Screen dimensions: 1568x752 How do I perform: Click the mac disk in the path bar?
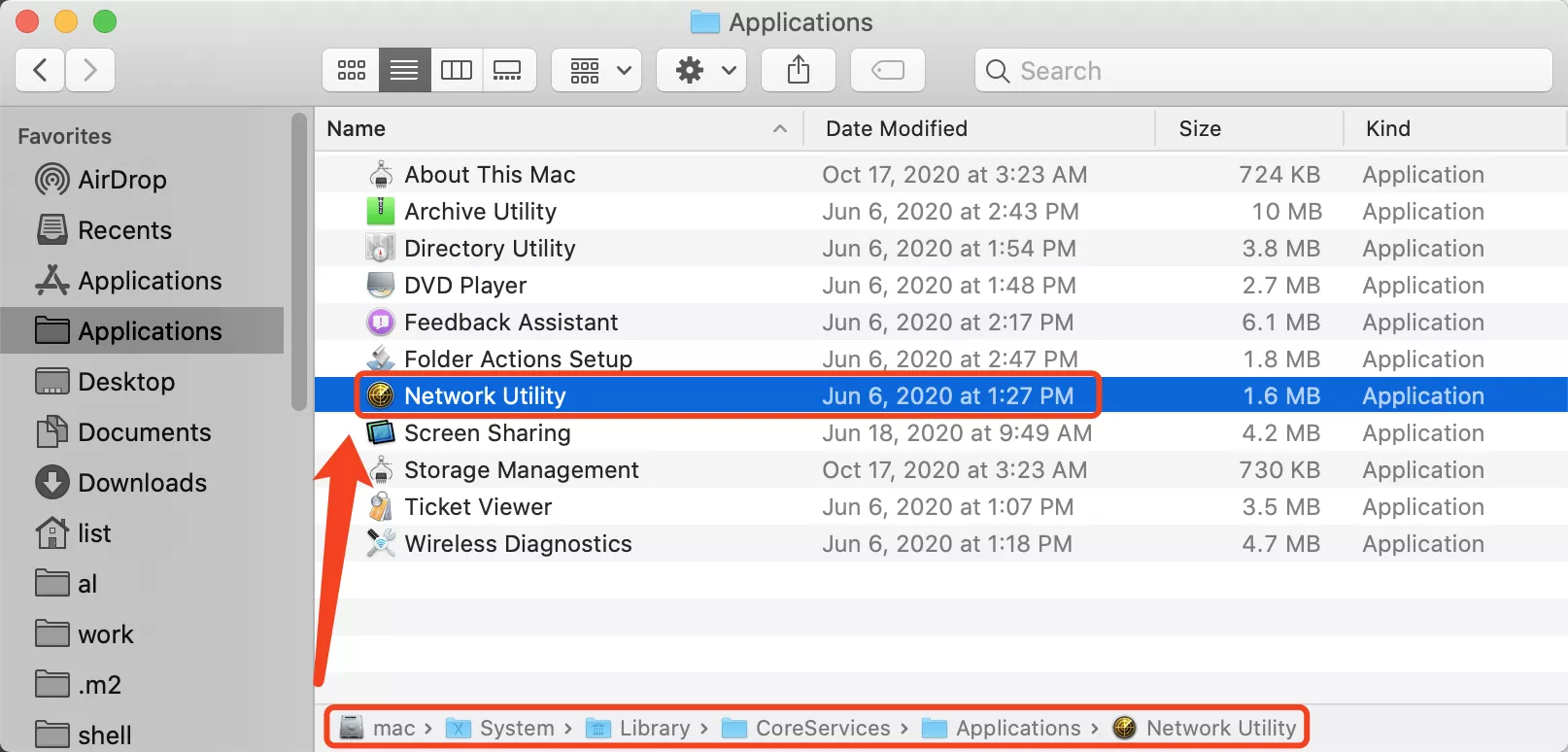[x=377, y=728]
